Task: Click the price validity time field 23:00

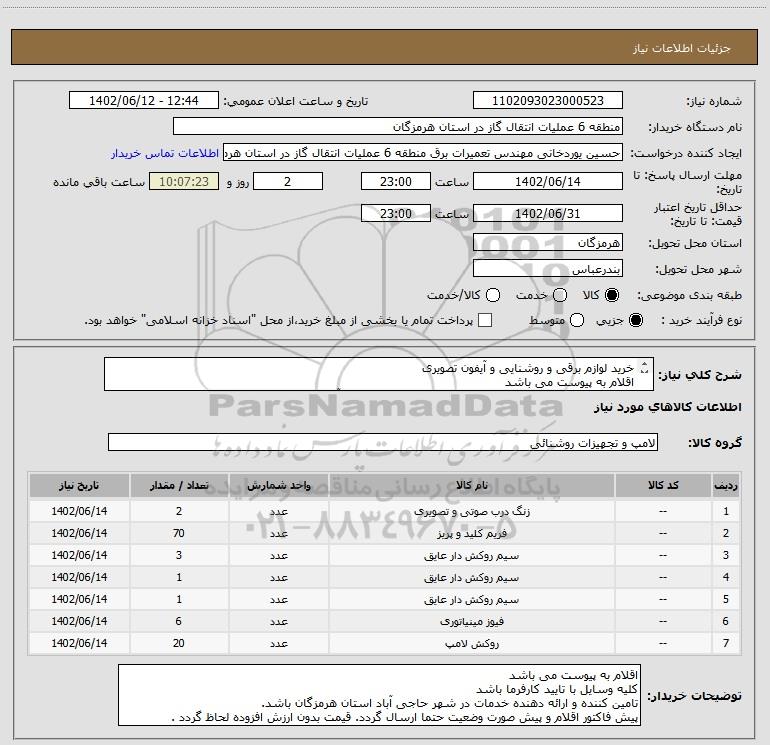Action: (396, 213)
